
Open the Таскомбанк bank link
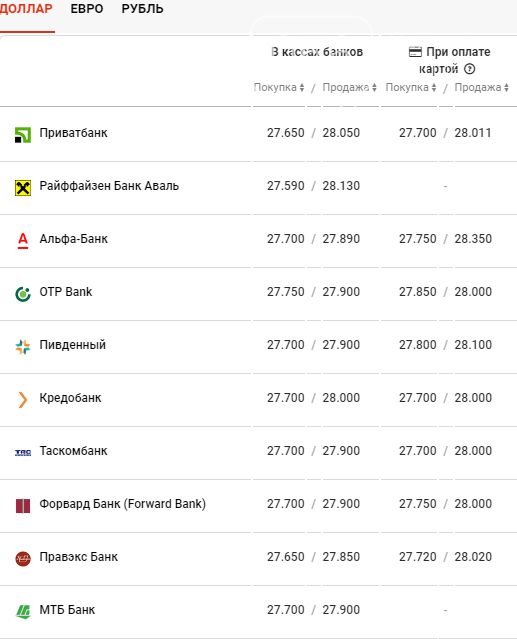click(73, 451)
